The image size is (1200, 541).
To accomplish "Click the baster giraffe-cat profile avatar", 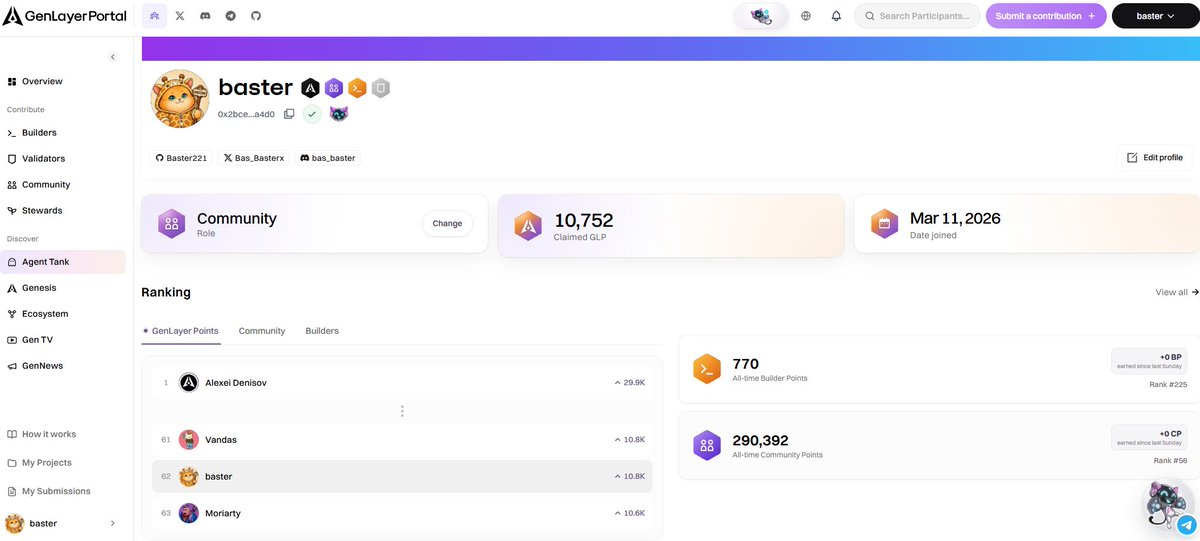I will [179, 99].
